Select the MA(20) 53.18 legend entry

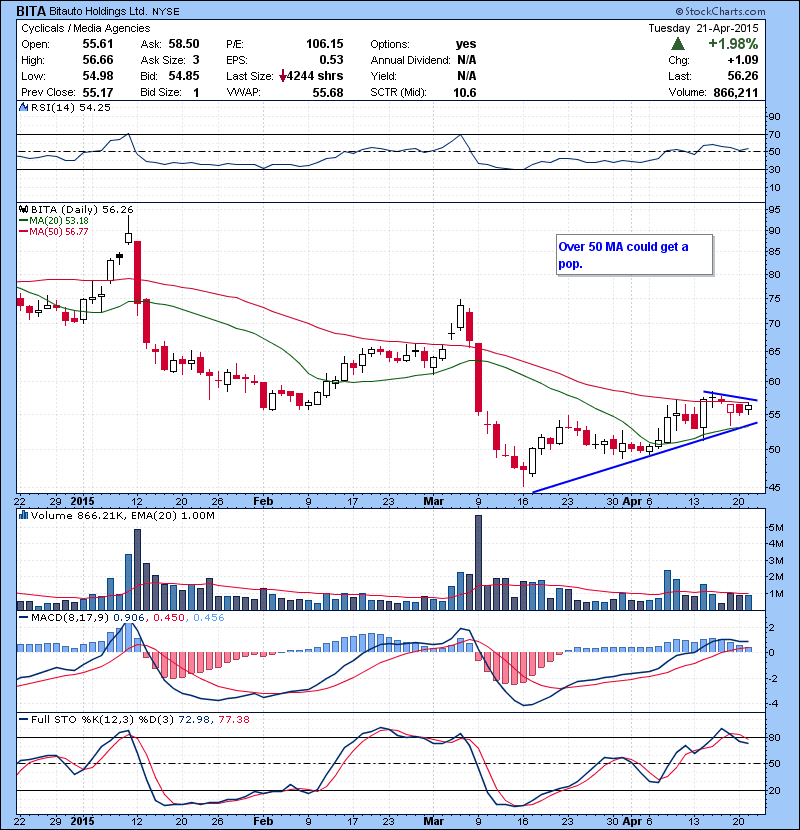(x=54, y=221)
